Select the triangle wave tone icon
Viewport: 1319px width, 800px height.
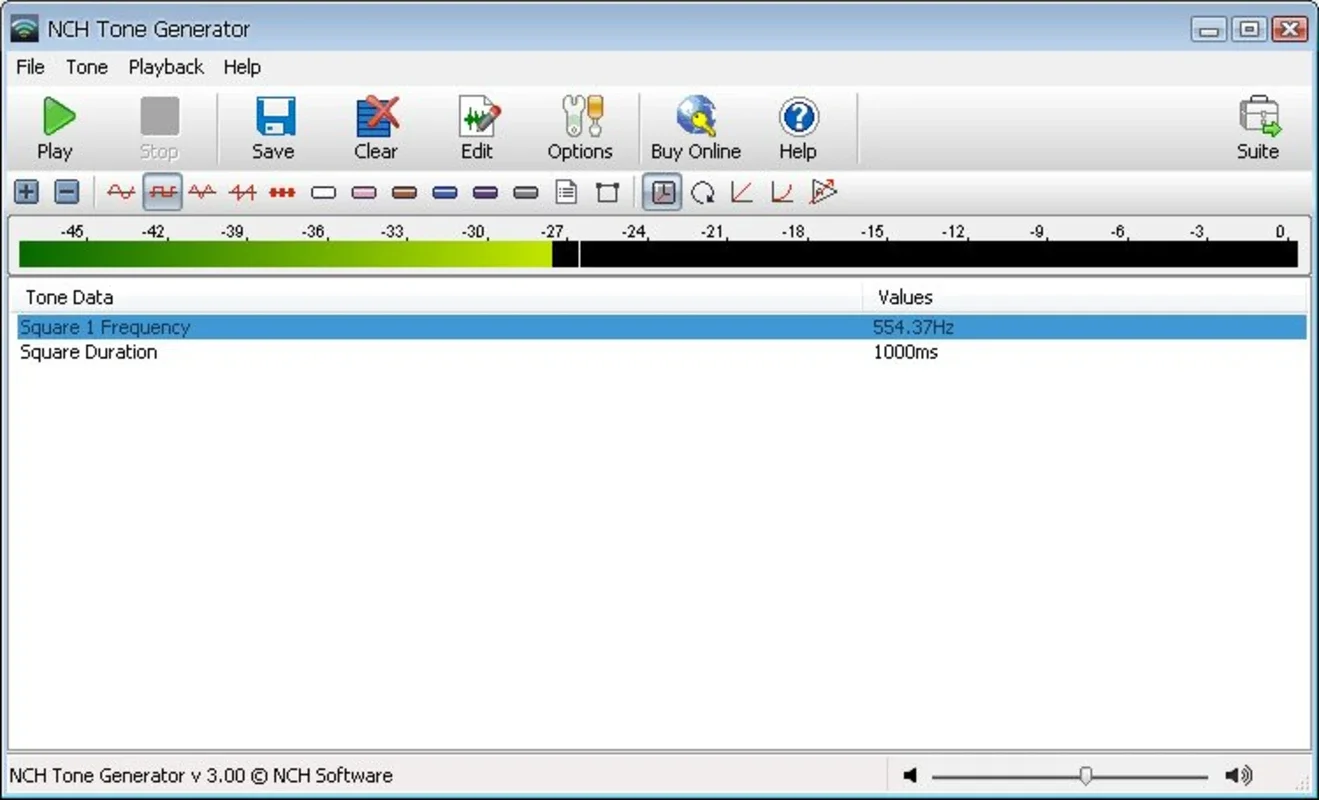pyautogui.click(x=202, y=192)
